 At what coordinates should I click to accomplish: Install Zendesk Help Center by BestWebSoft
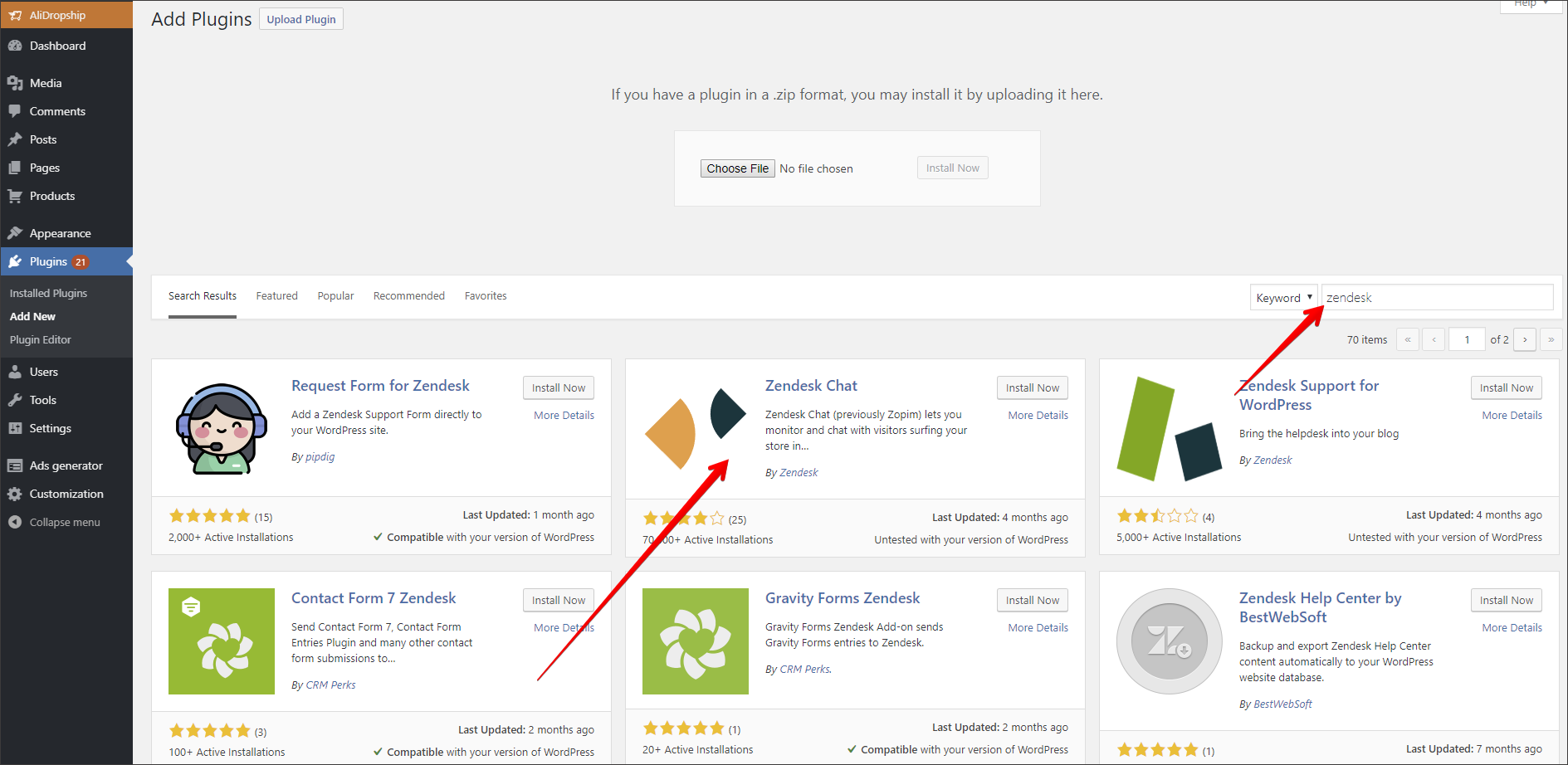[x=1507, y=600]
